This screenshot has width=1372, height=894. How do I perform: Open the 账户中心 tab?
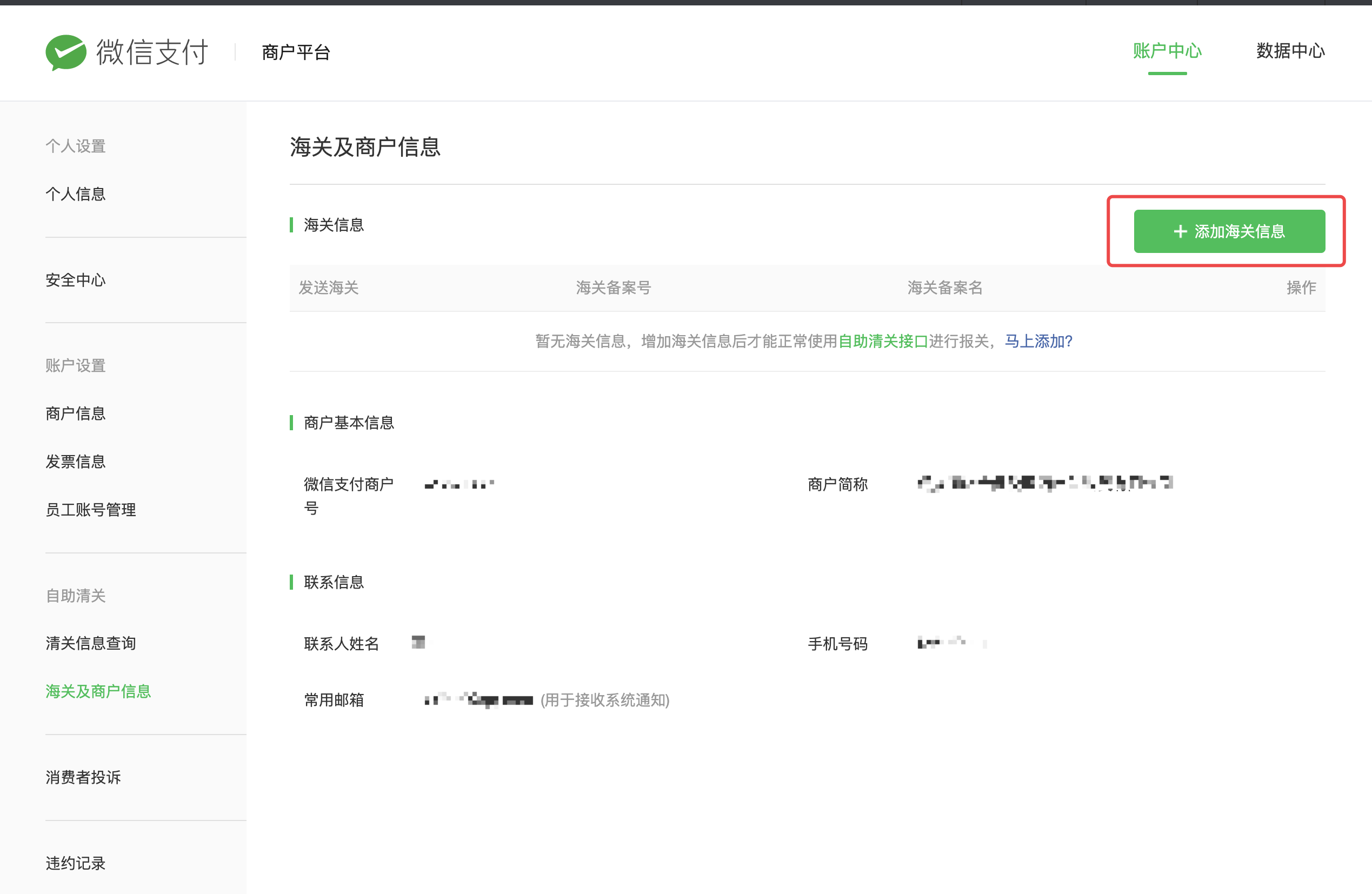pos(1167,51)
